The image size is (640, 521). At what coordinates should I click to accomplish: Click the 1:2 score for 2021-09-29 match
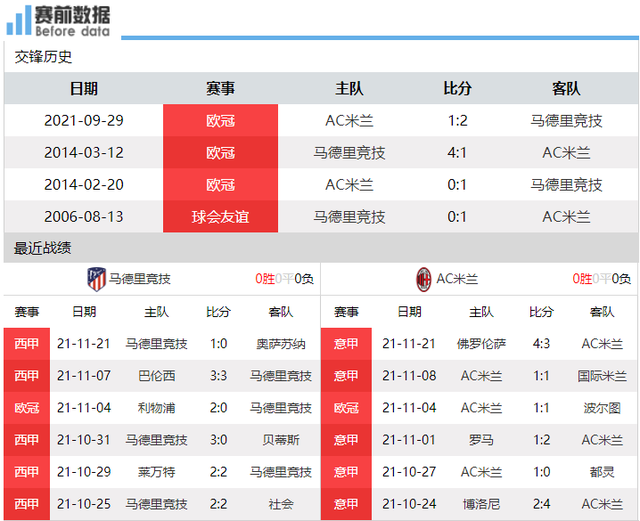click(x=457, y=120)
